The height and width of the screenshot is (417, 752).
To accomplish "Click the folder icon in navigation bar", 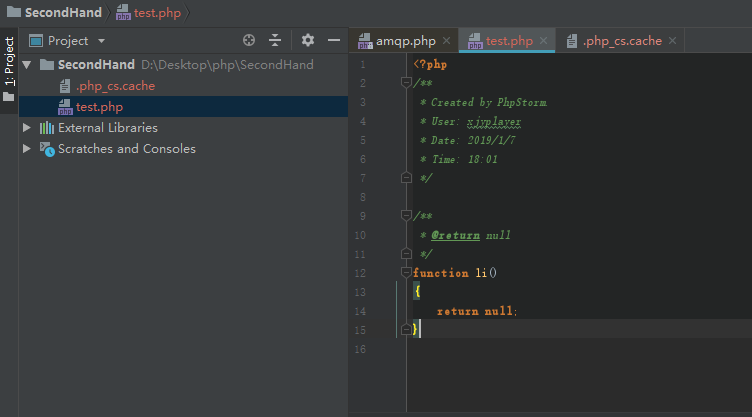I will 13,12.
